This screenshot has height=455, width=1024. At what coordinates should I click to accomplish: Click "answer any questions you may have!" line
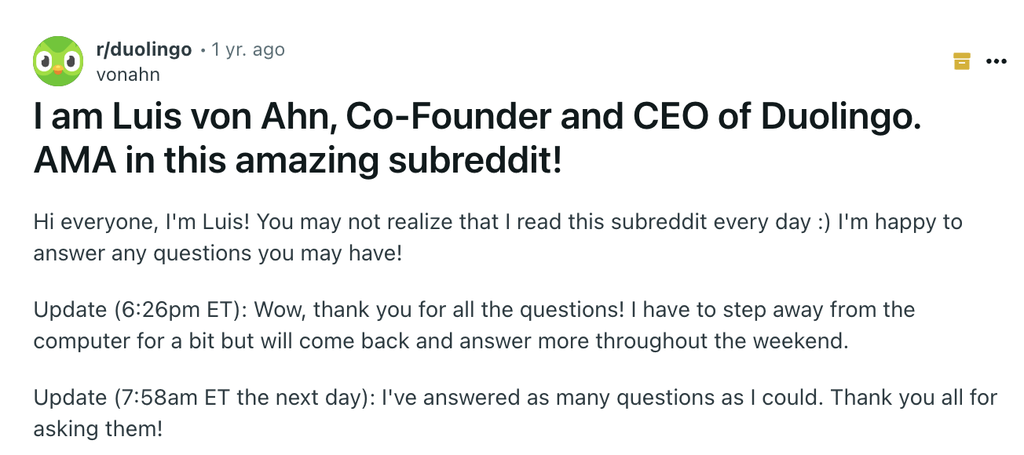[217, 253]
